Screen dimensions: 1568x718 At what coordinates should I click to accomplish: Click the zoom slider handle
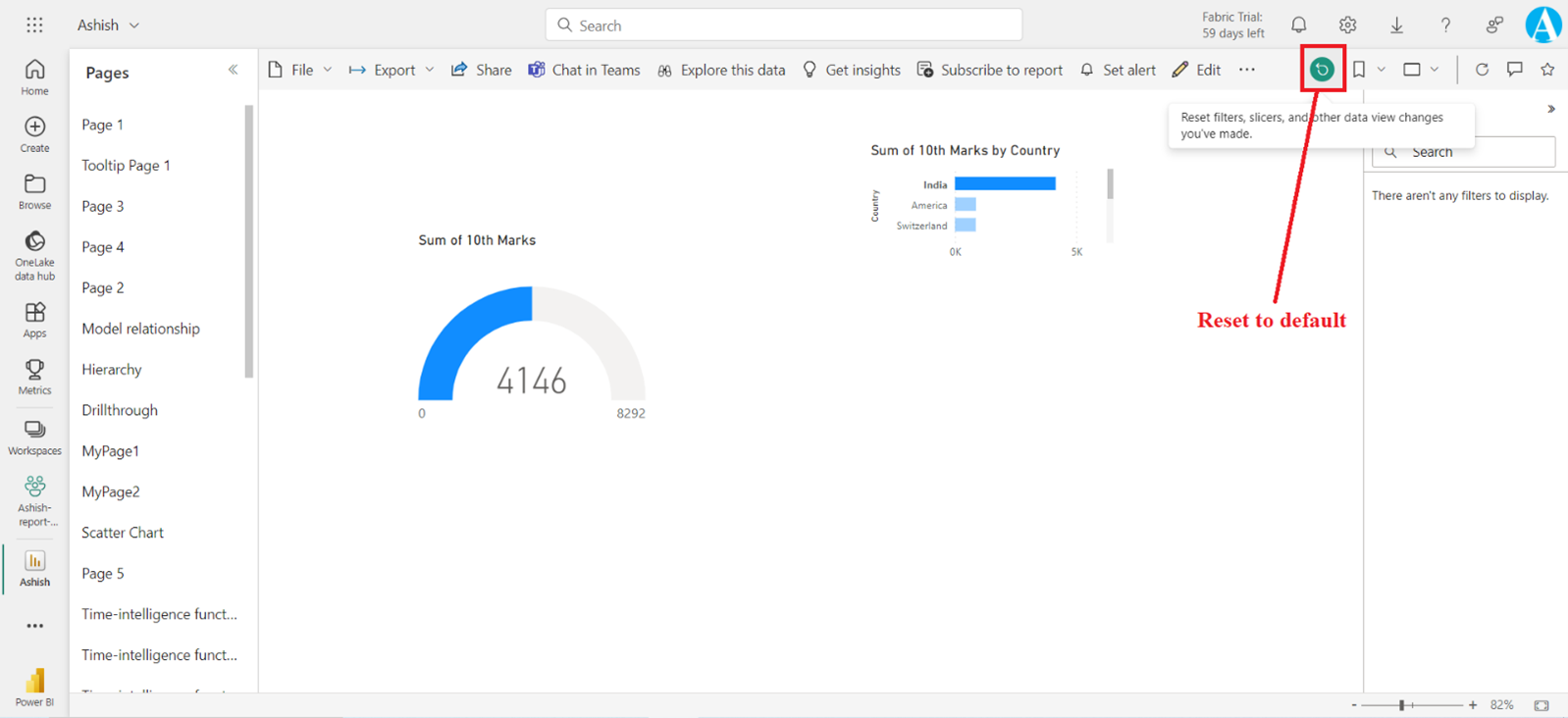tap(1402, 705)
